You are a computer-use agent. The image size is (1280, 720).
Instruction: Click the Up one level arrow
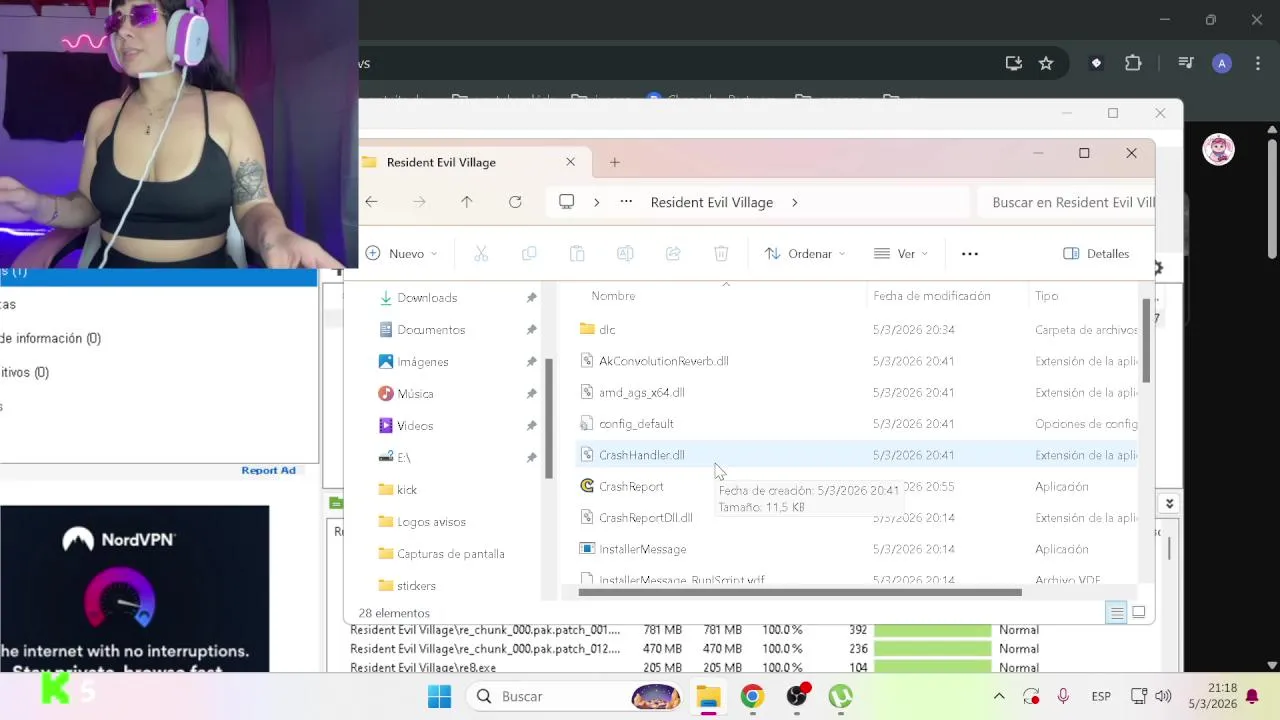pos(466,202)
